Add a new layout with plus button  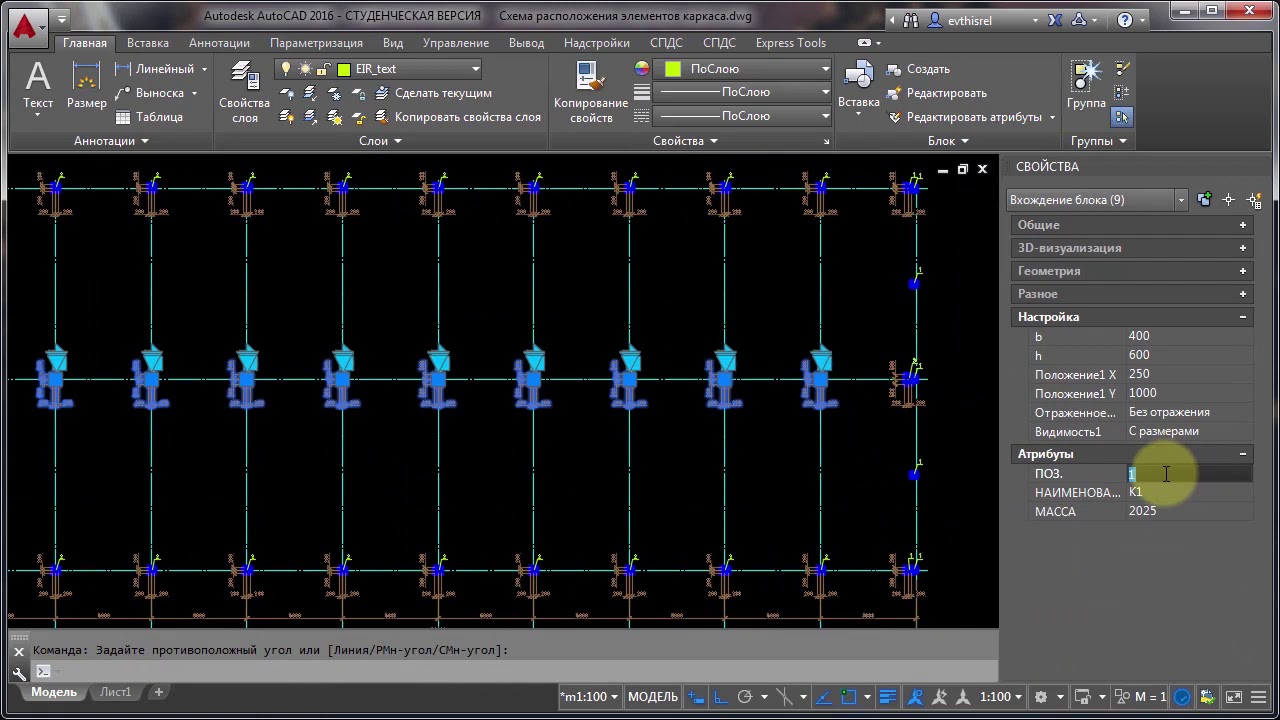point(158,692)
